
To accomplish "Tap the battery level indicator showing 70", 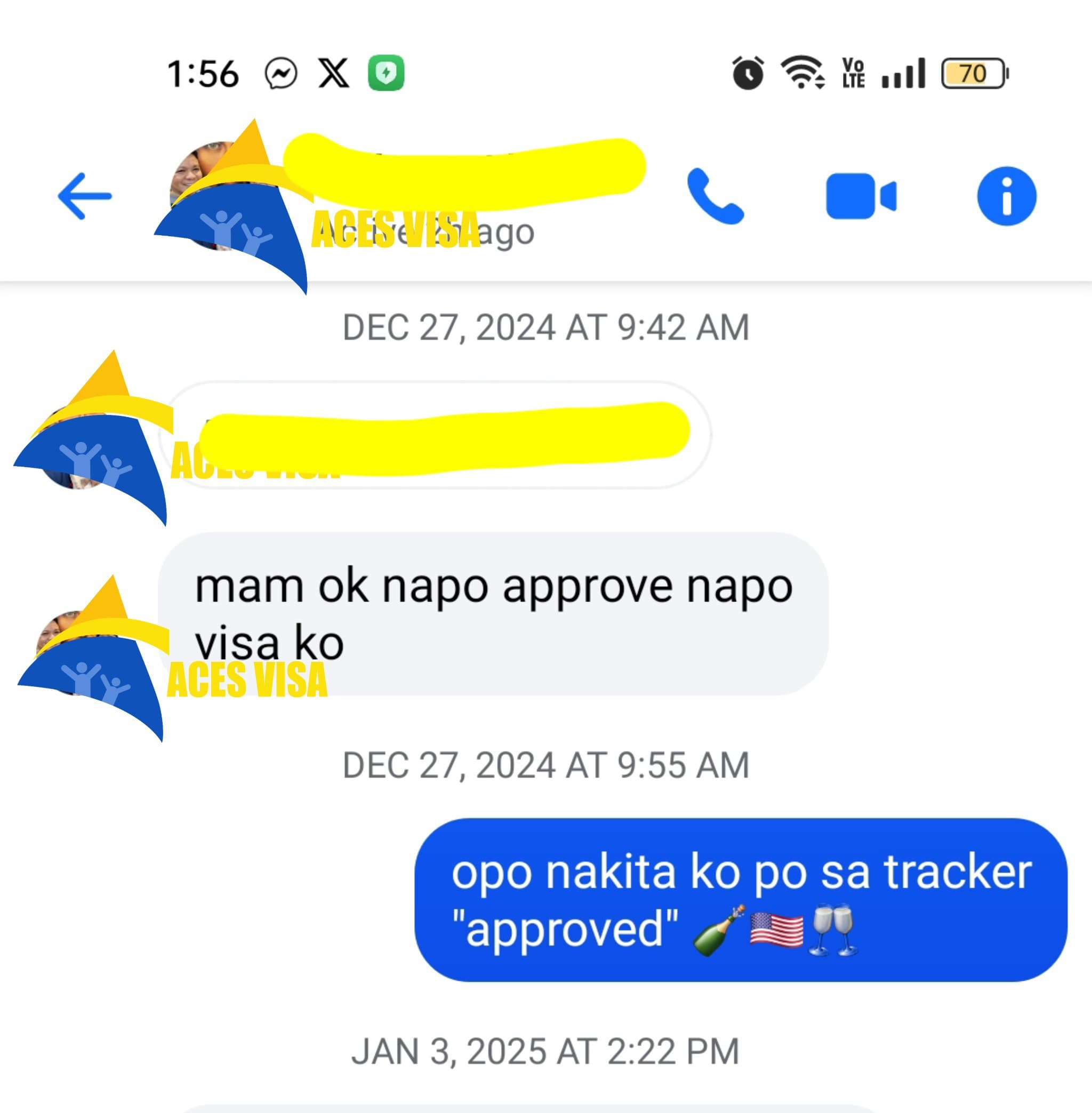I will pos(974,74).
